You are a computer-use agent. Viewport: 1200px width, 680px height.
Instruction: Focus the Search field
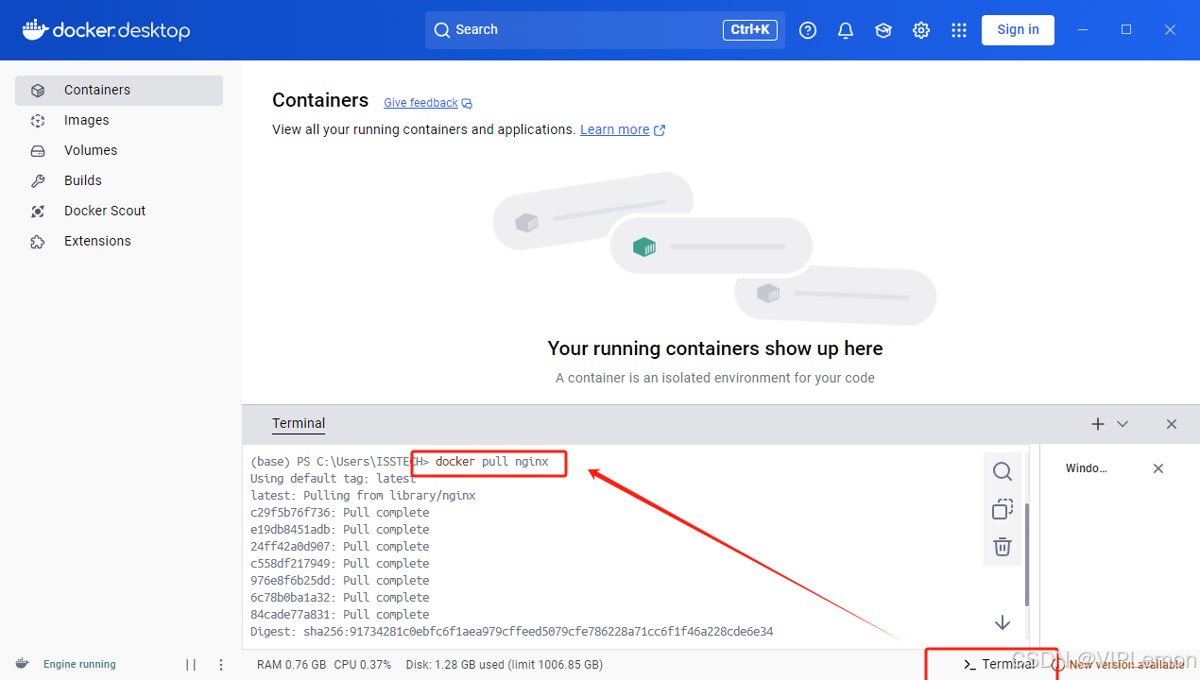[605, 30]
